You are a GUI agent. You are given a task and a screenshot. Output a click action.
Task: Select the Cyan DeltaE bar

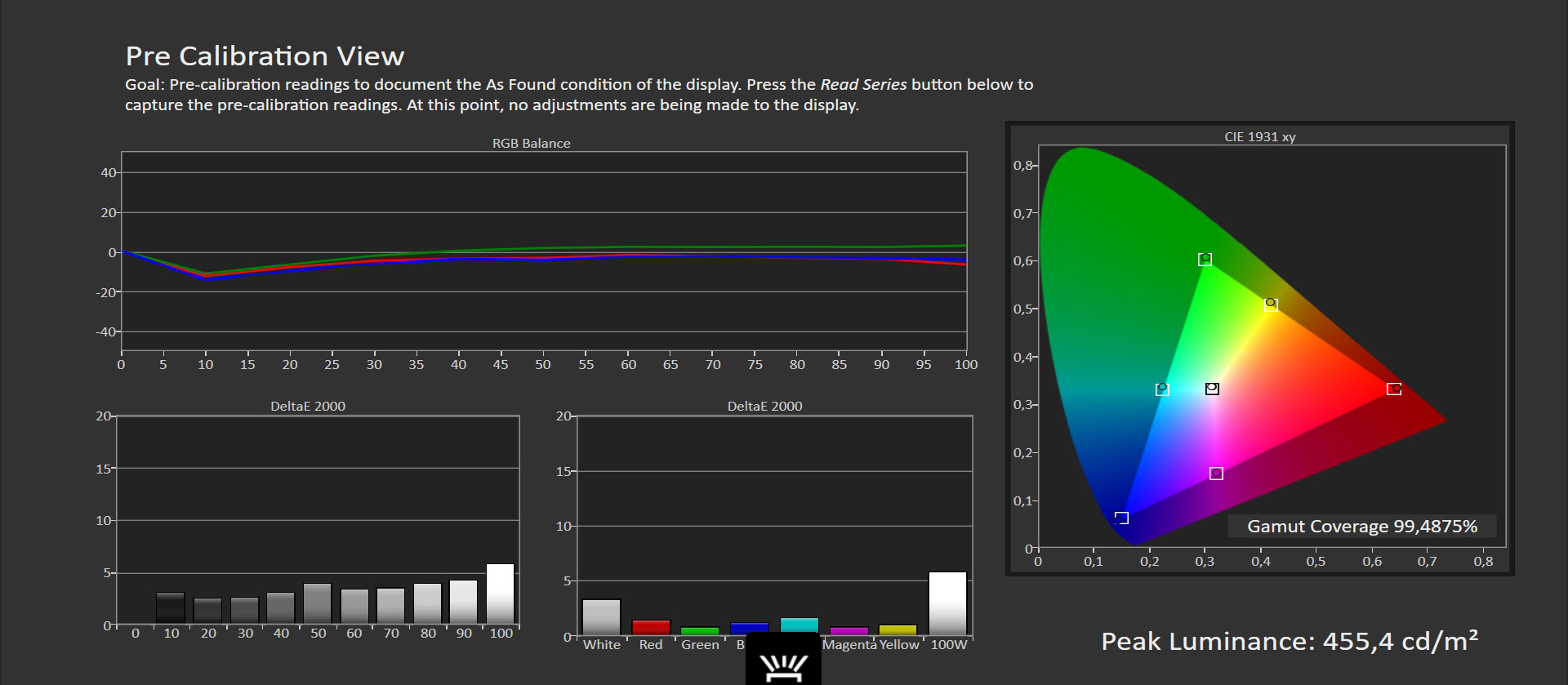point(800,626)
